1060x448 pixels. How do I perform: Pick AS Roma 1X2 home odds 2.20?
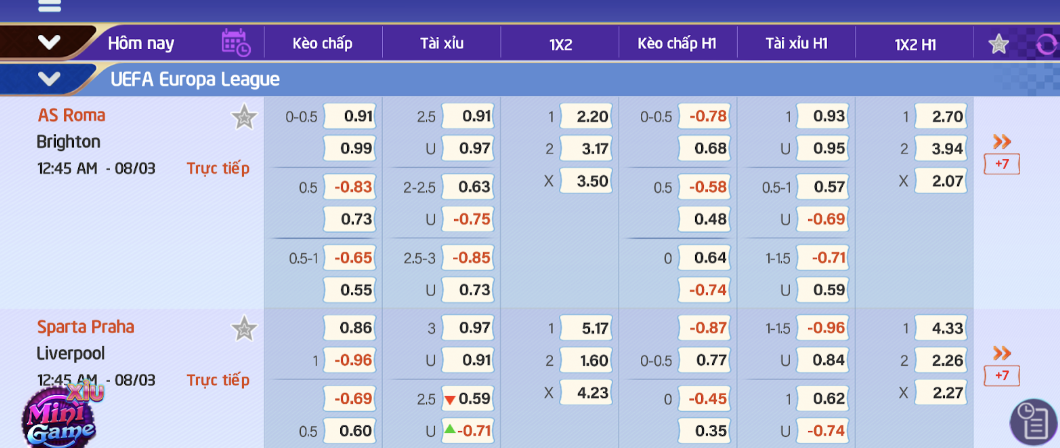point(585,116)
